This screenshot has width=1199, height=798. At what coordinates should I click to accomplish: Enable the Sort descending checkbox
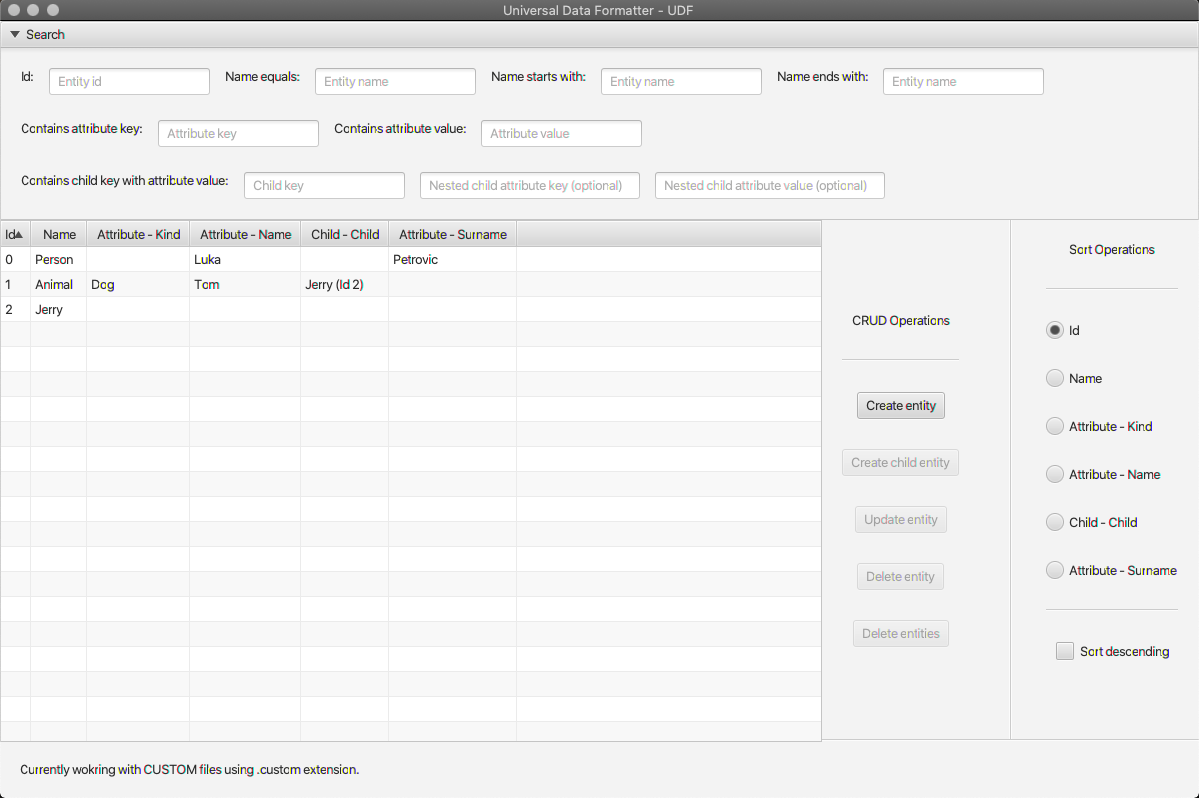1064,651
